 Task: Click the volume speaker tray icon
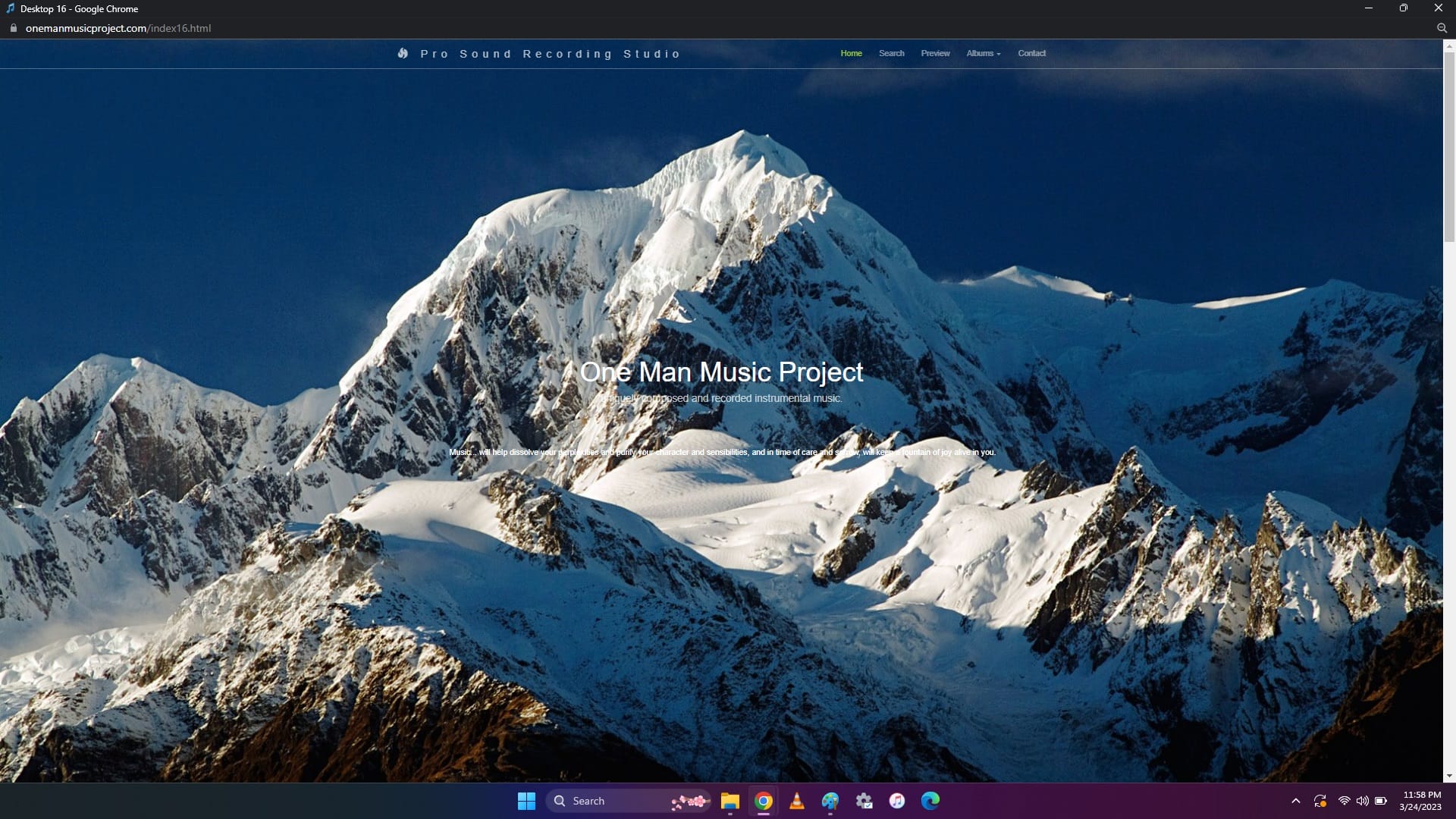coord(1362,801)
